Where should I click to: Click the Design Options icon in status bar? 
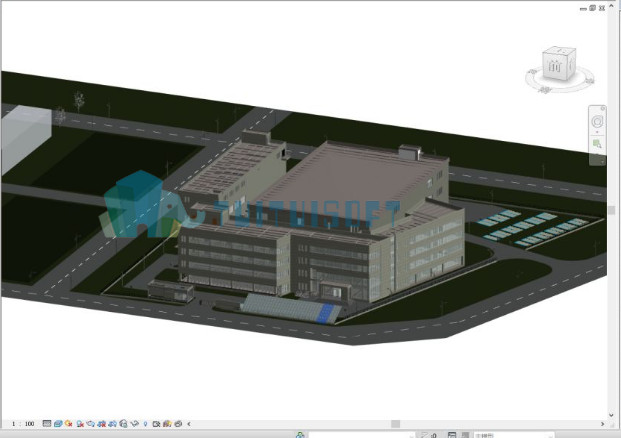pos(452,435)
